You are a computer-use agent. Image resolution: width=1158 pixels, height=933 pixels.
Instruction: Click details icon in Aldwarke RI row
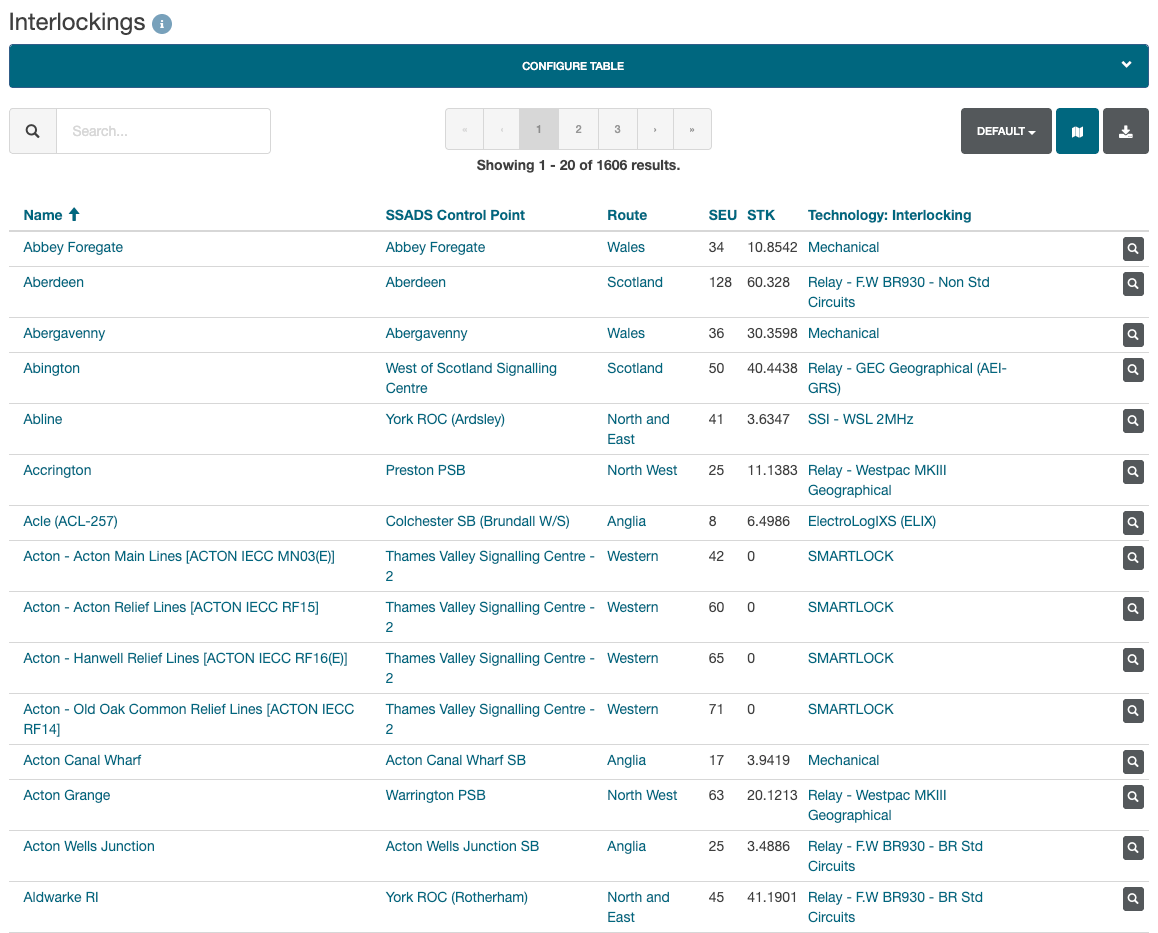click(x=1132, y=899)
